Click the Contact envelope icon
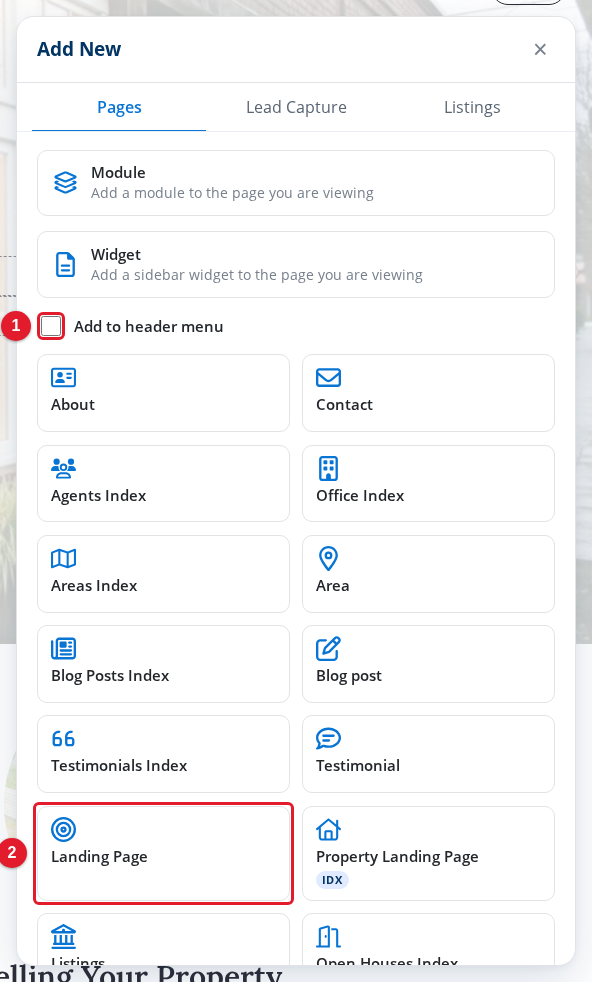592x982 pixels. click(328, 378)
